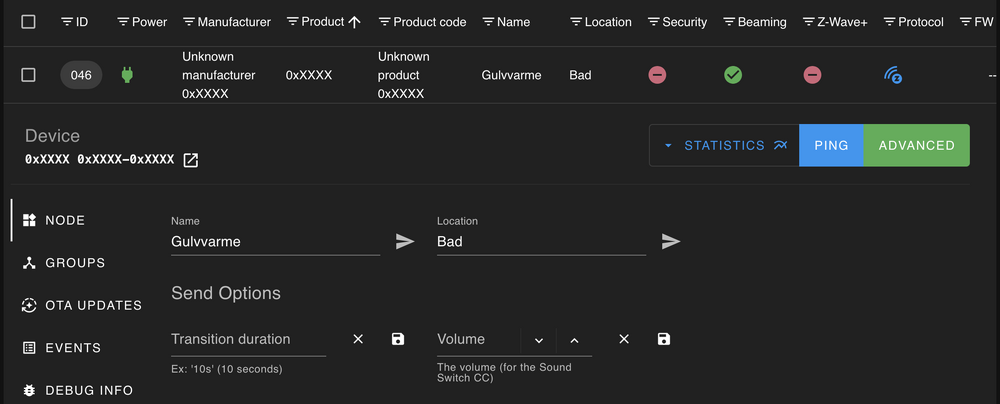
Task: Send the Location value arrow
Action: (x=671, y=241)
